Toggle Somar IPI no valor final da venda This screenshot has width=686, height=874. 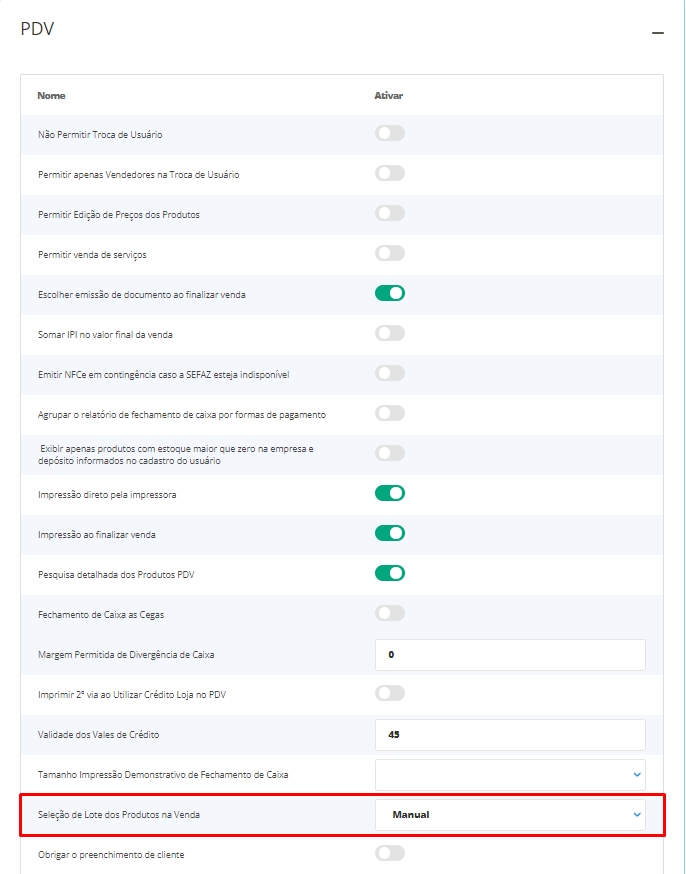pyautogui.click(x=390, y=333)
